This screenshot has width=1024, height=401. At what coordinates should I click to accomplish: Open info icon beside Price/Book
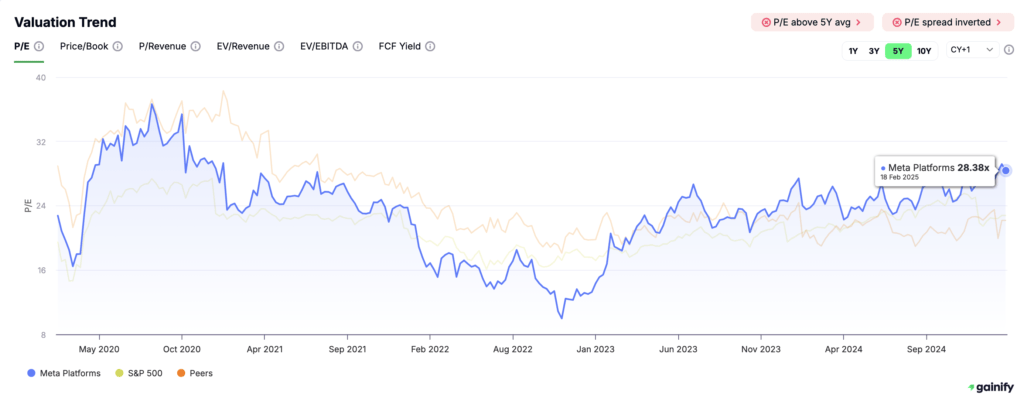pyautogui.click(x=118, y=46)
